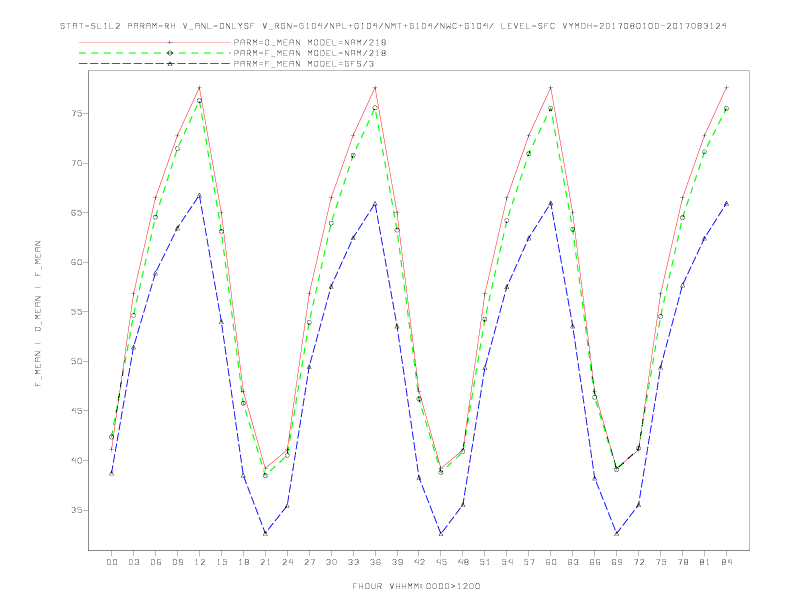Click y-axis tick label 45
This screenshot has width=792, height=612.
77,411
